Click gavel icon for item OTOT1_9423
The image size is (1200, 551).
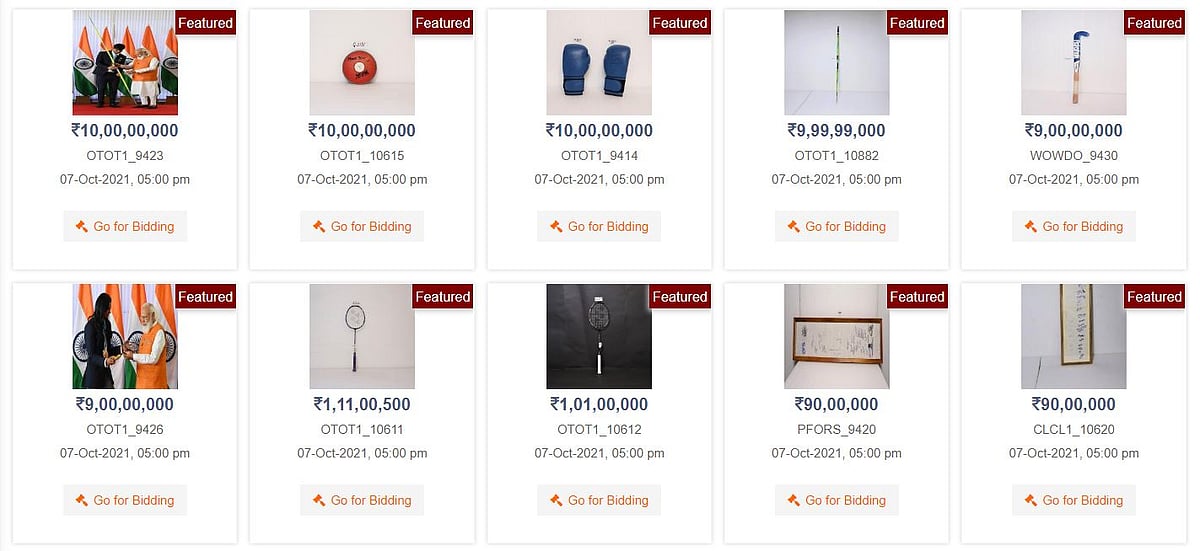(x=81, y=227)
